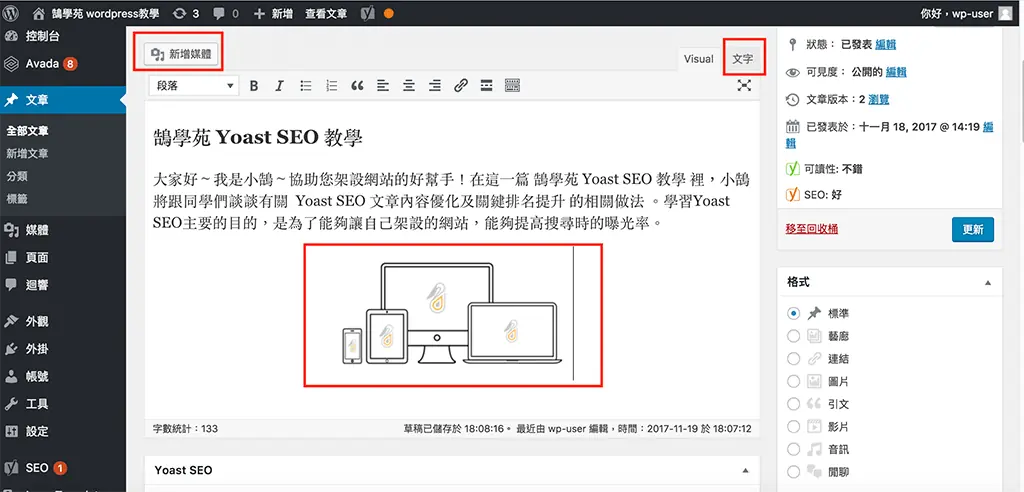The height and width of the screenshot is (492, 1024).
Task: Select the 藝廊 gallery format radio
Action: (793, 336)
